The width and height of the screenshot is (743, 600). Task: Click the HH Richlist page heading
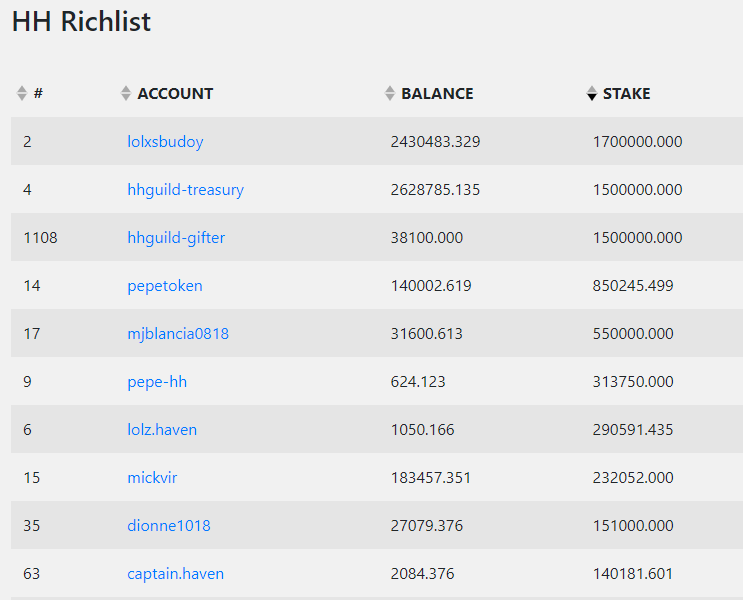(81, 22)
